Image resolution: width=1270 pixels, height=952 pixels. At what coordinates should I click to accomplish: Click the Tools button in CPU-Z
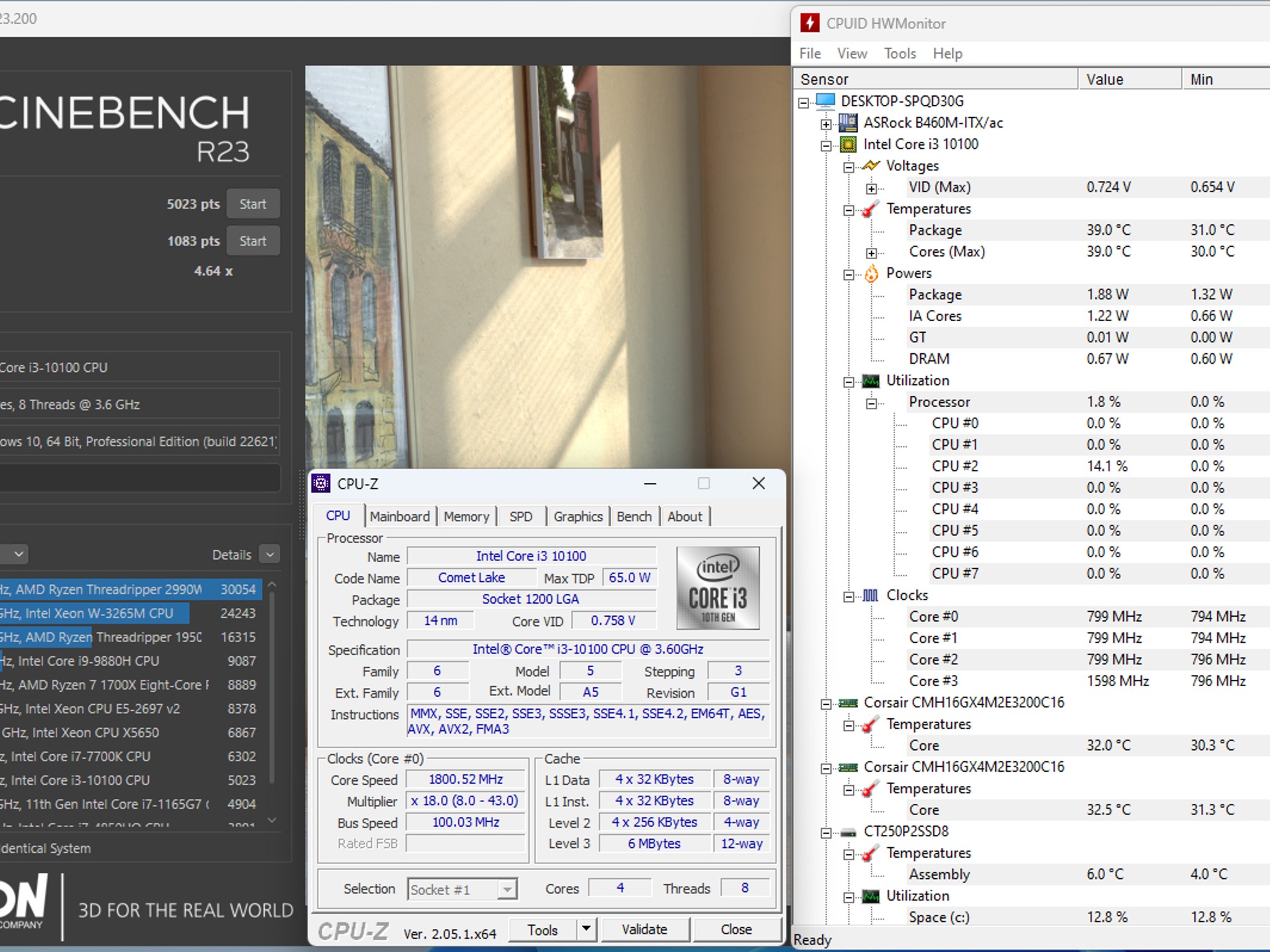click(543, 929)
